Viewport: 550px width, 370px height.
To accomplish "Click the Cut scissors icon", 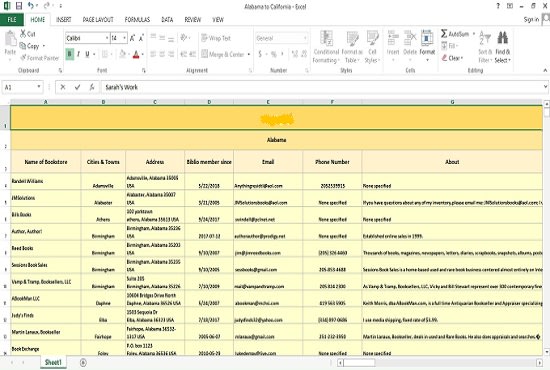I will pos(23,34).
